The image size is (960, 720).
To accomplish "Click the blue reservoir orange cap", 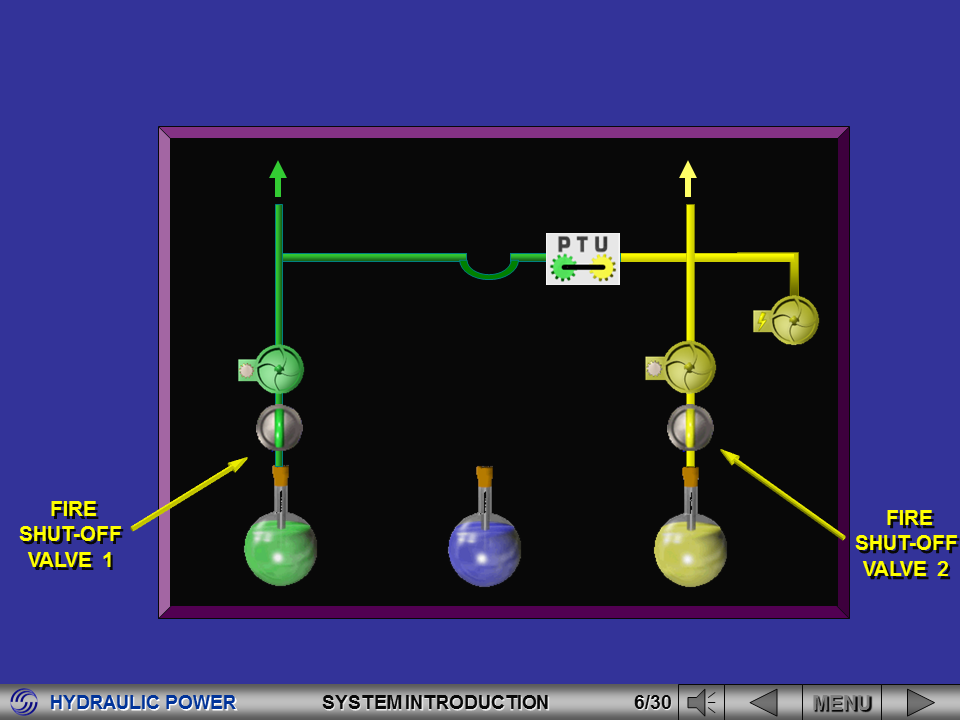I will tap(484, 476).
